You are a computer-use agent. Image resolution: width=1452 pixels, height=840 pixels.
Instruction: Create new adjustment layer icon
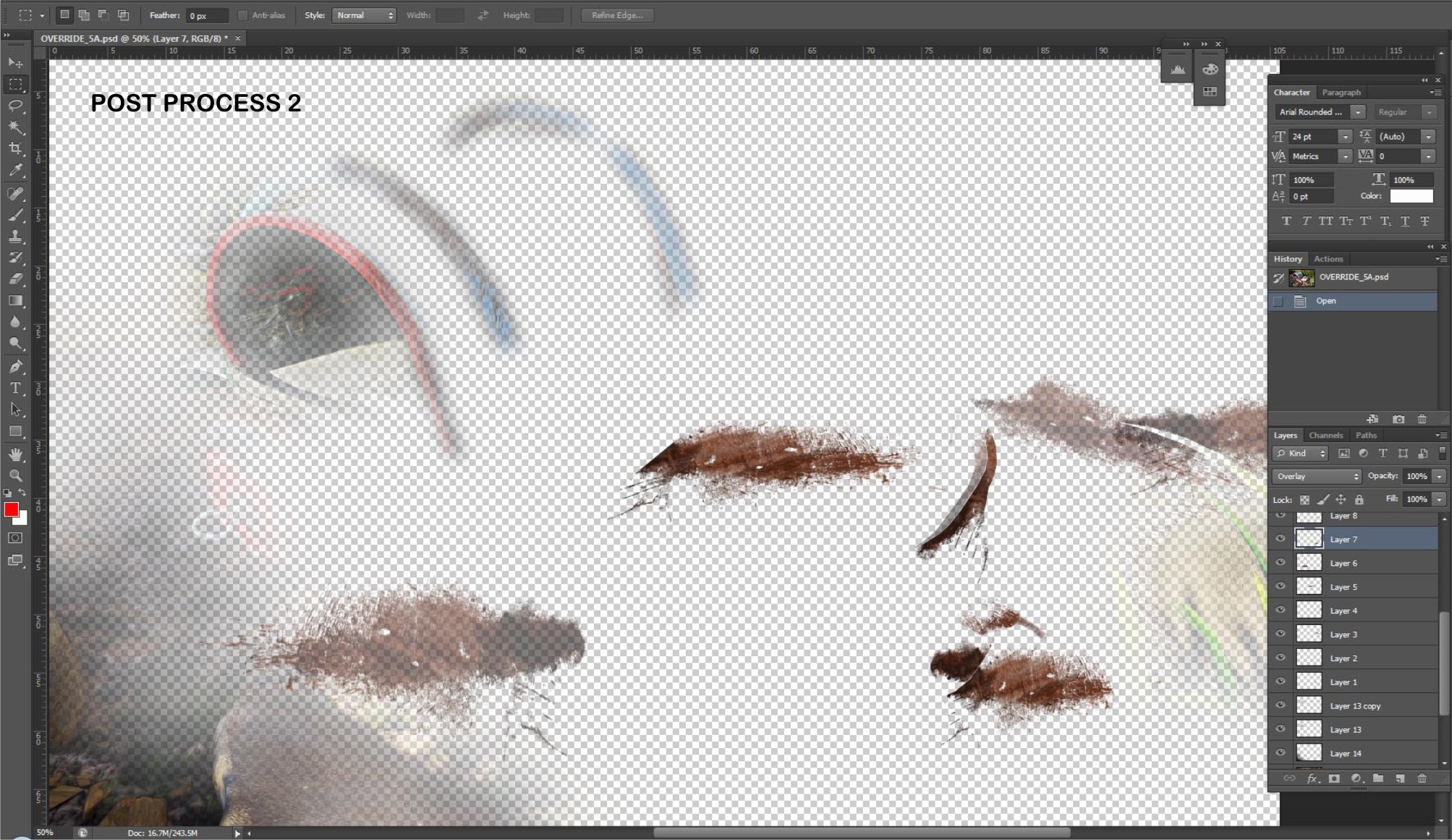1357,779
